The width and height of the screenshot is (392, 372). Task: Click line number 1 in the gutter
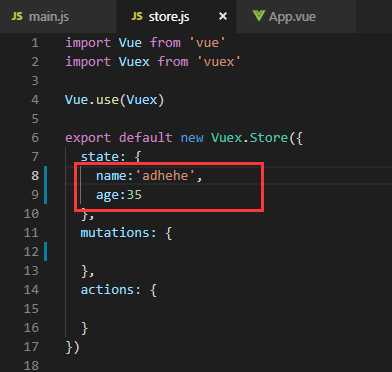pos(35,43)
